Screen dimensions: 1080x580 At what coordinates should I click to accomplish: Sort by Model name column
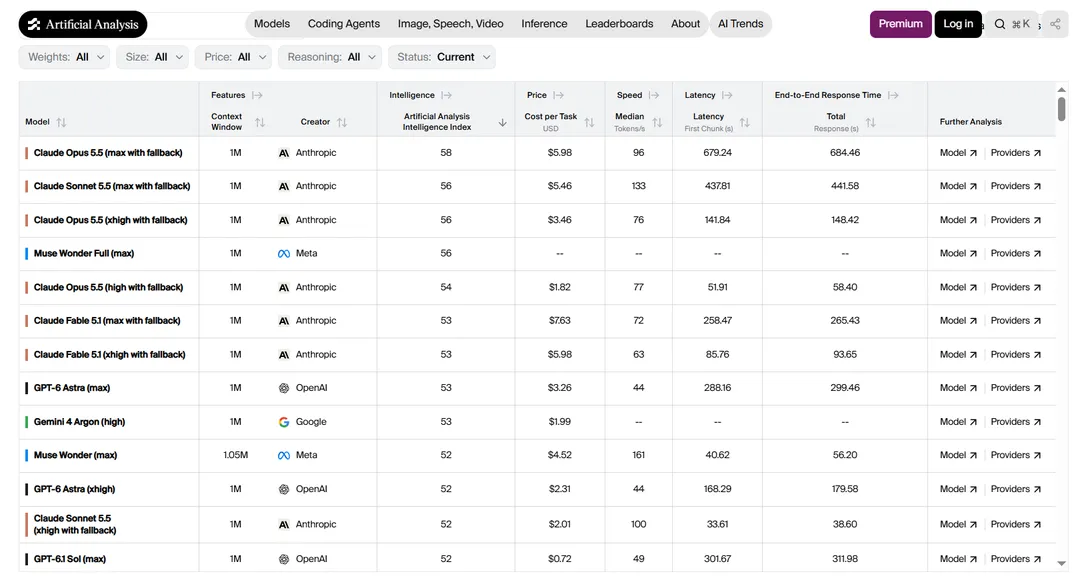(61, 122)
